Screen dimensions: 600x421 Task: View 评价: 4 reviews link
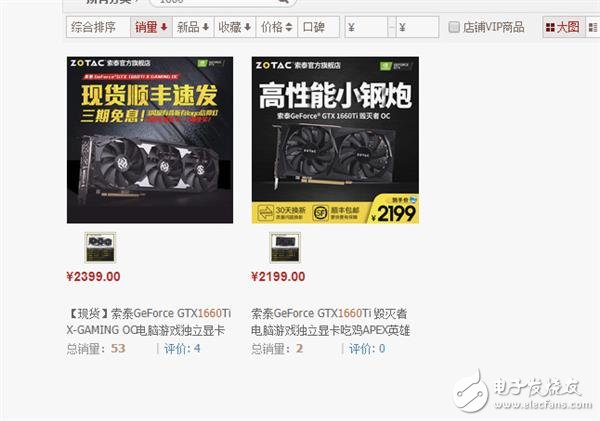pos(182,348)
